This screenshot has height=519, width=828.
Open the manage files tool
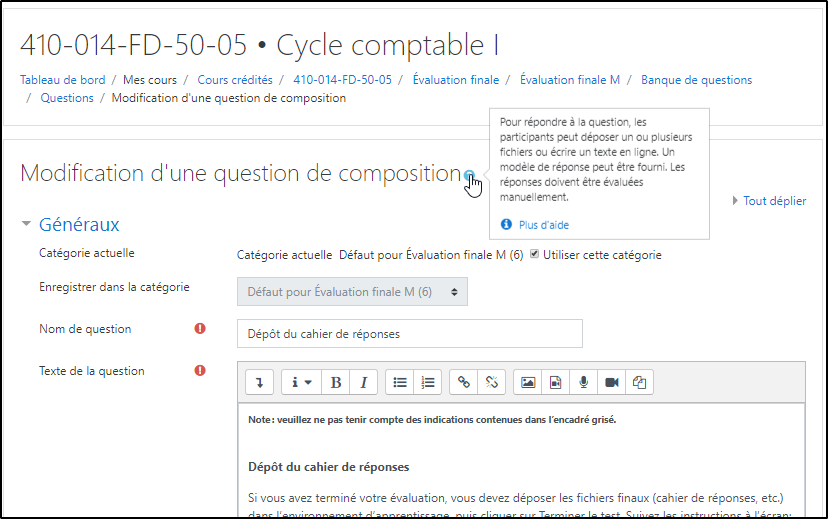(640, 382)
